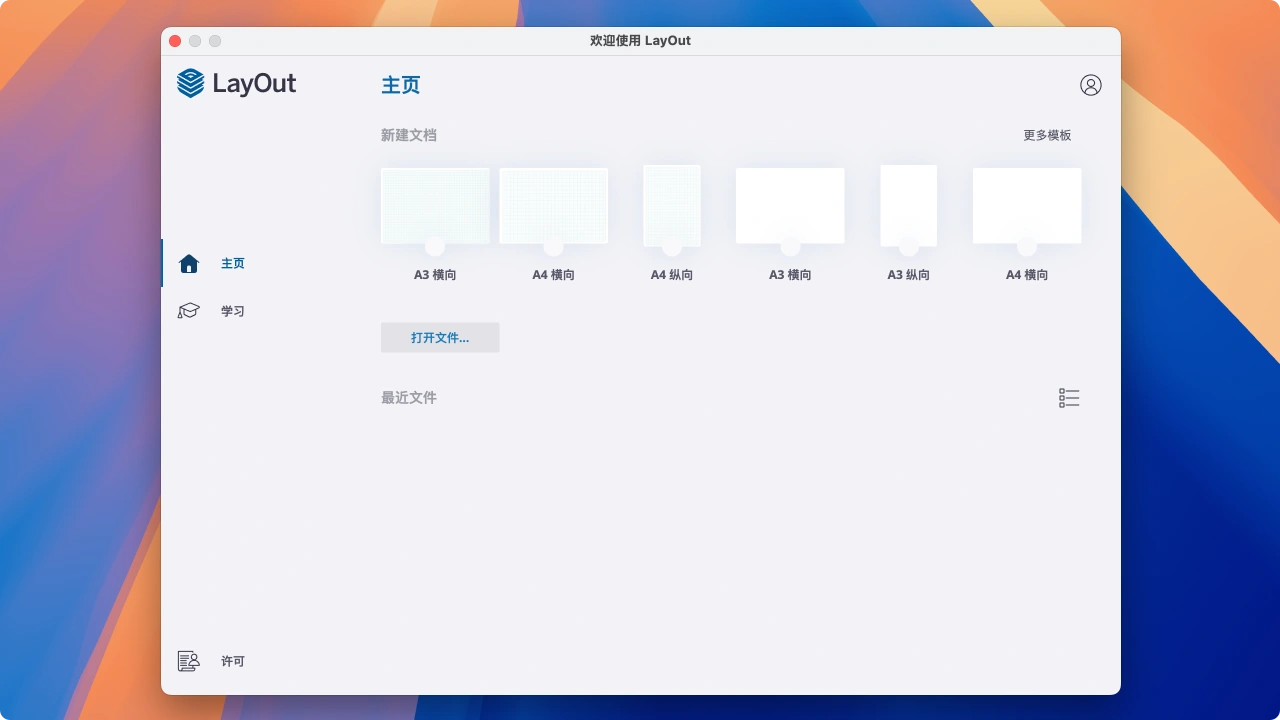This screenshot has height=720, width=1280.
Task: Go to the 主页 sidebar tab
Action: tap(233, 264)
